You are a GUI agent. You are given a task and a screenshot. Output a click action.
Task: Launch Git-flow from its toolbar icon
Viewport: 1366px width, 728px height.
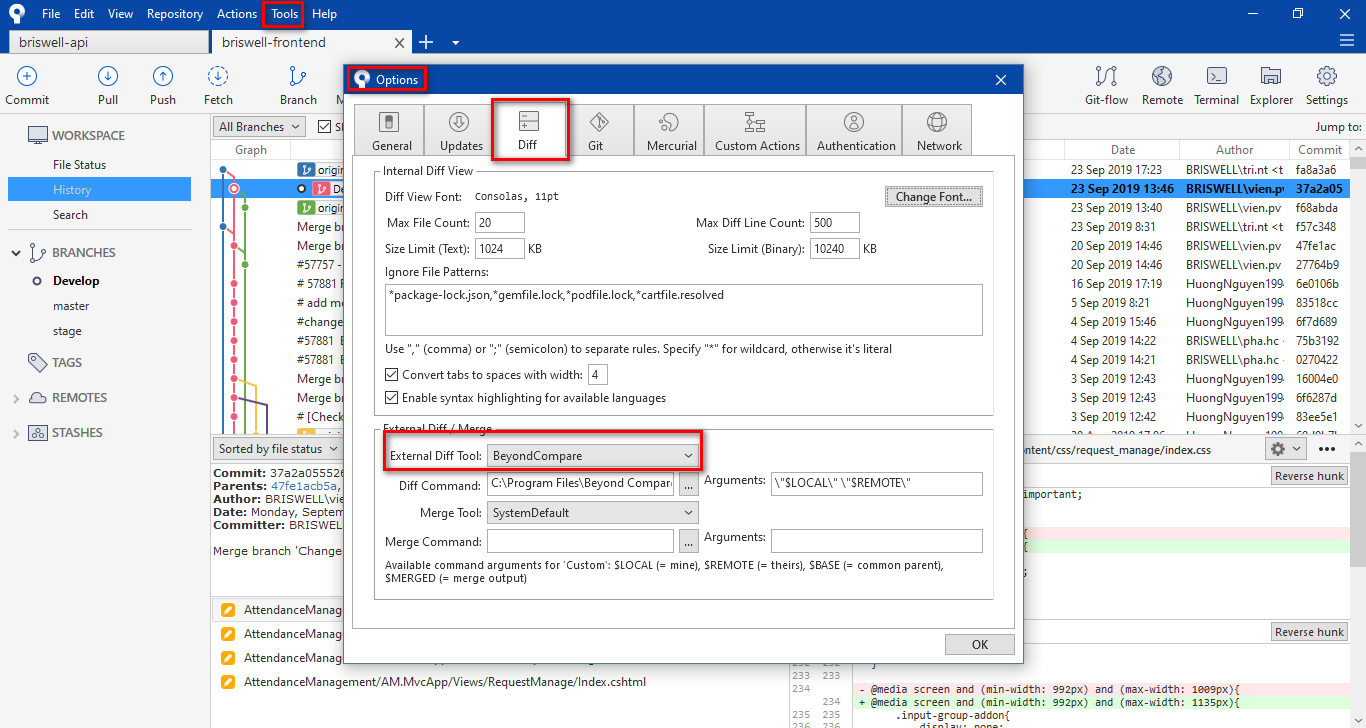pyautogui.click(x=1106, y=85)
